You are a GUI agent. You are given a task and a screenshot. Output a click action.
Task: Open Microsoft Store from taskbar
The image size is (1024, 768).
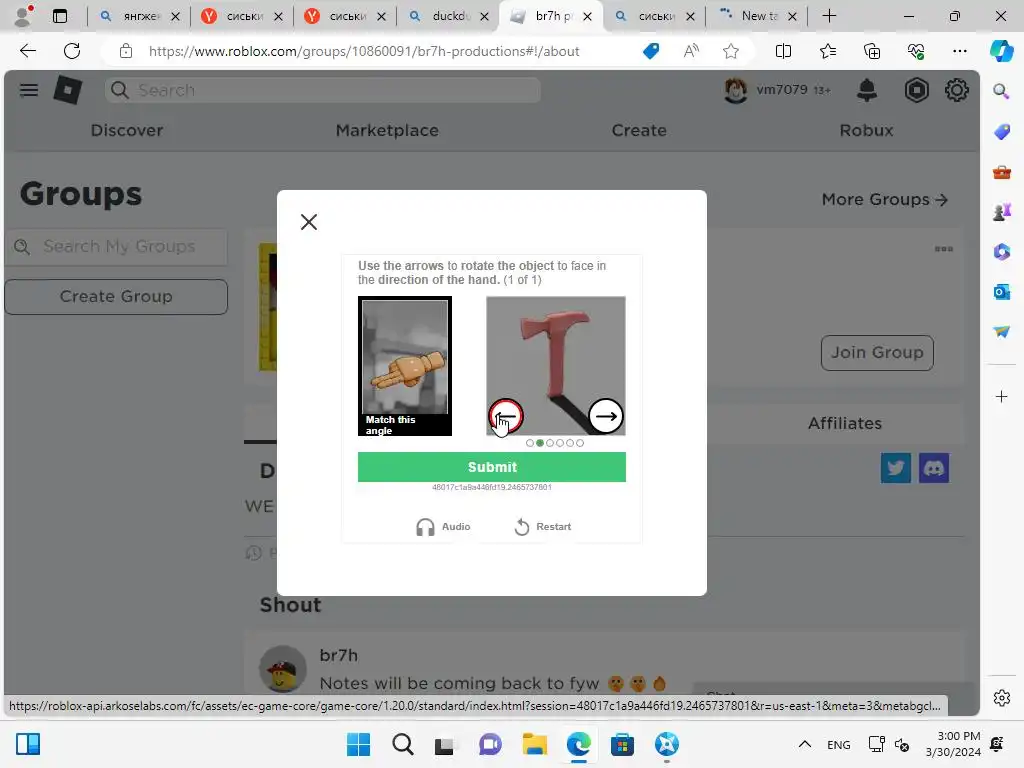click(x=622, y=744)
